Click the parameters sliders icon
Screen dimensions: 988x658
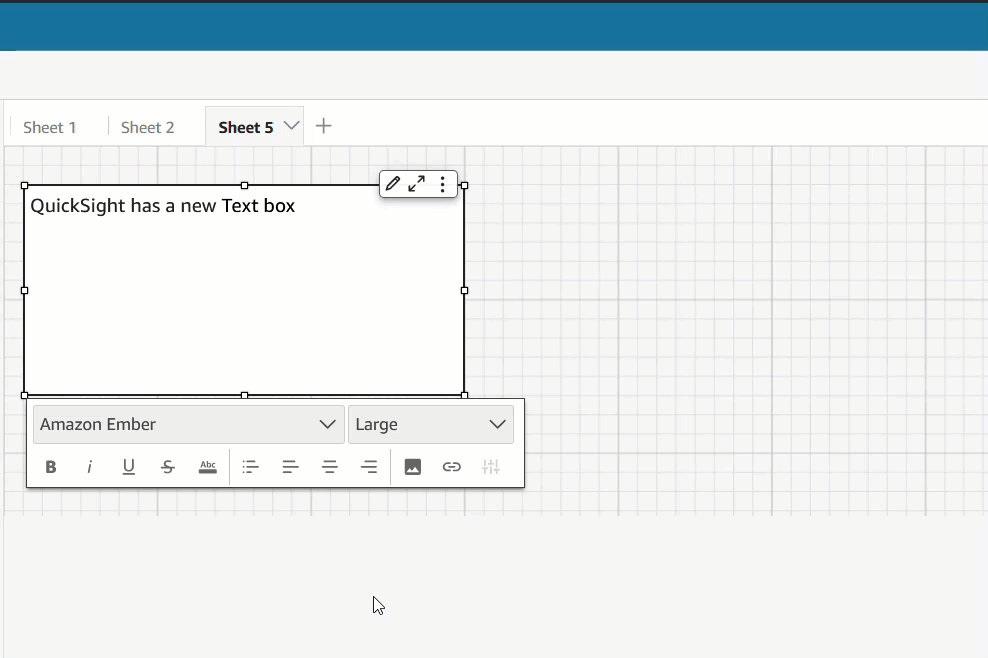[491, 467]
